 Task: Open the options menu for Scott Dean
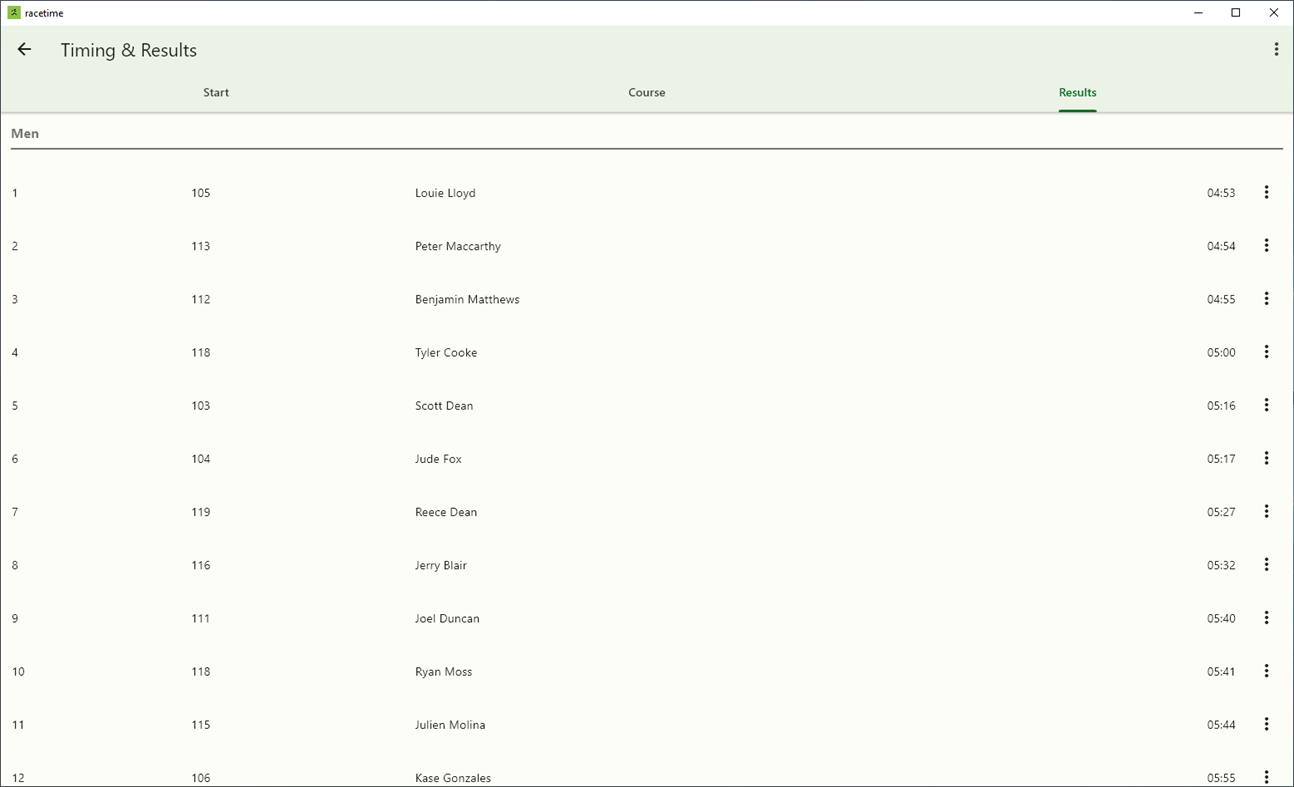(x=1267, y=405)
